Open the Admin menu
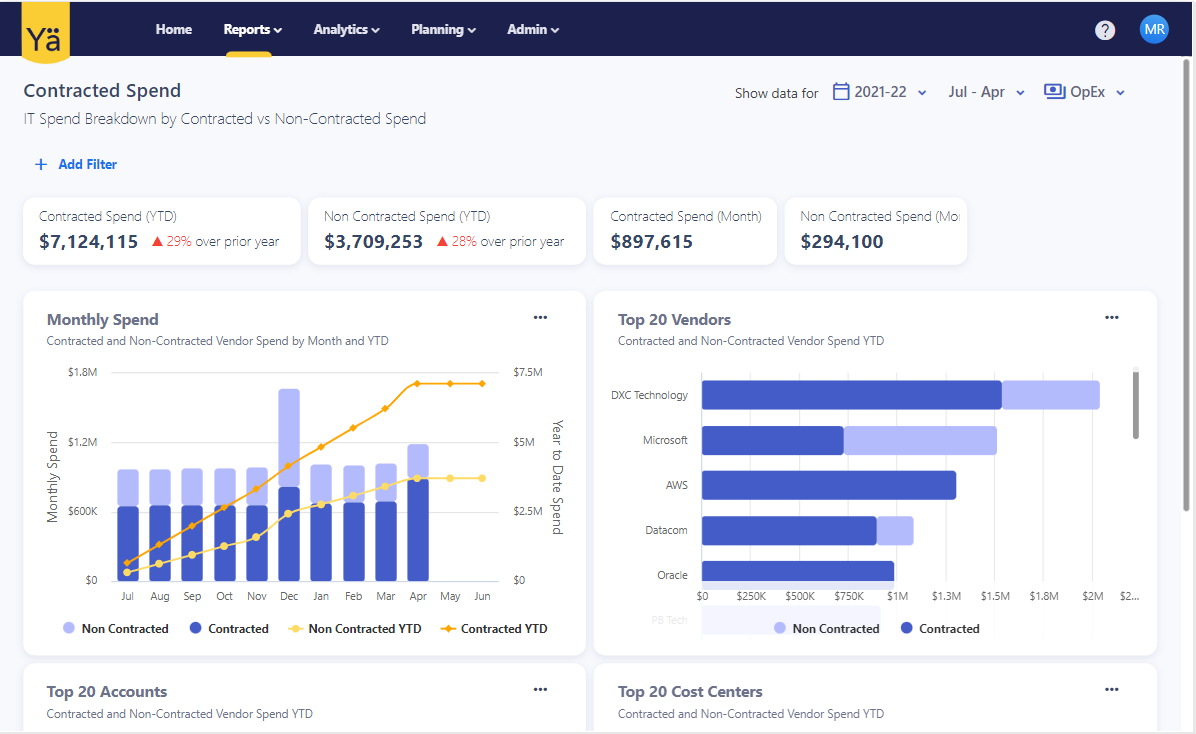This screenshot has height=734, width=1196. click(x=532, y=30)
